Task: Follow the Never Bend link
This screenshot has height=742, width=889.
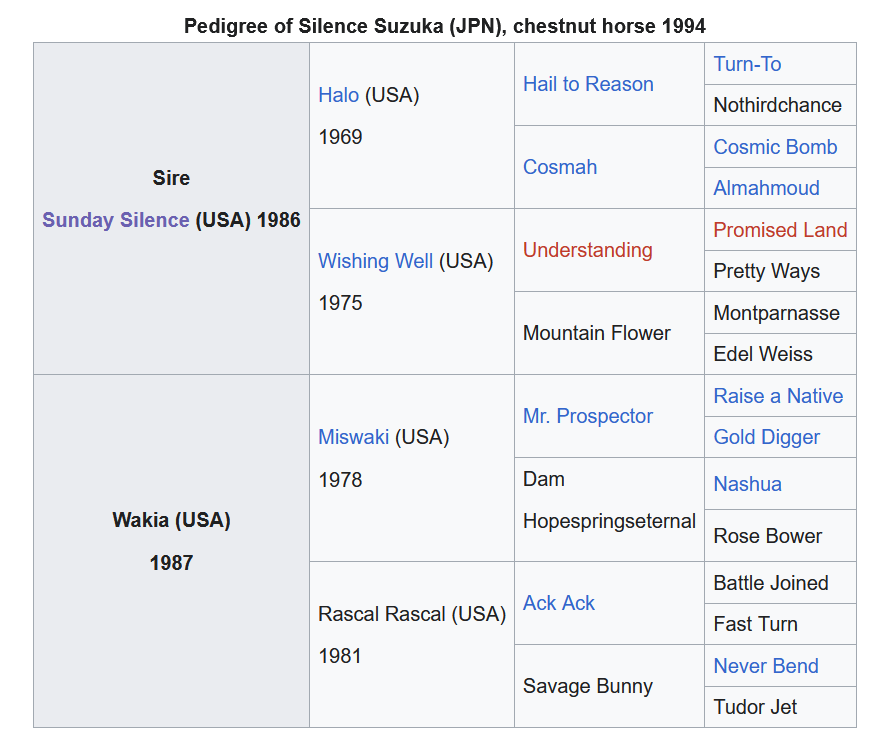Action: (x=766, y=666)
